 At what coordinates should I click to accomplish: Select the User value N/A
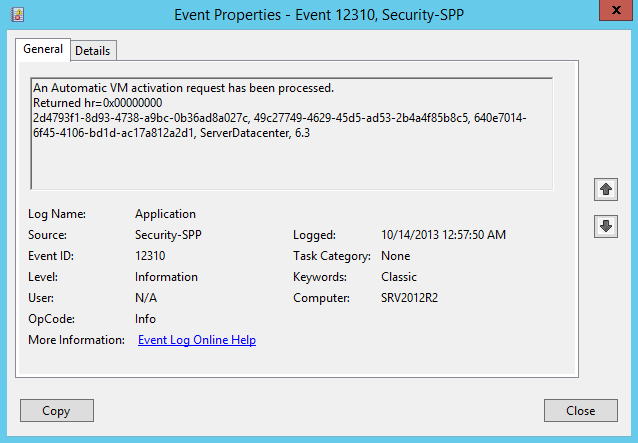146,298
